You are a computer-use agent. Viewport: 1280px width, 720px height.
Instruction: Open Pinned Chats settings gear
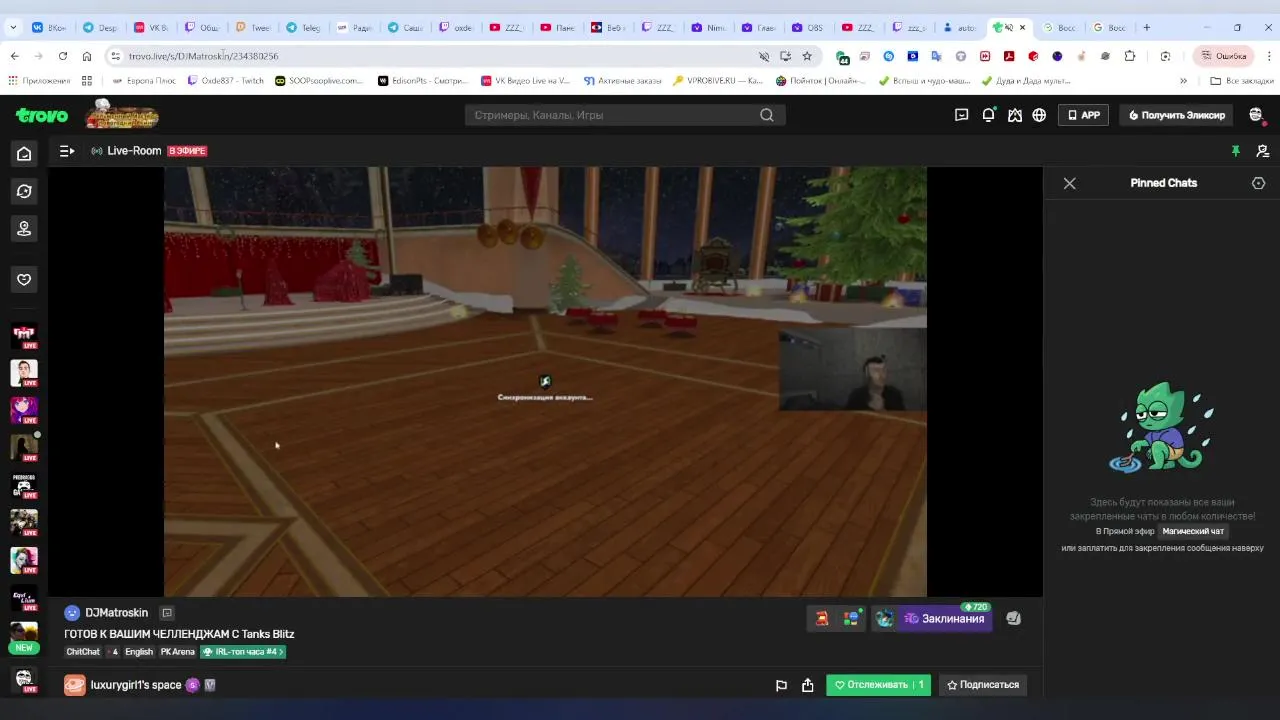(1258, 183)
